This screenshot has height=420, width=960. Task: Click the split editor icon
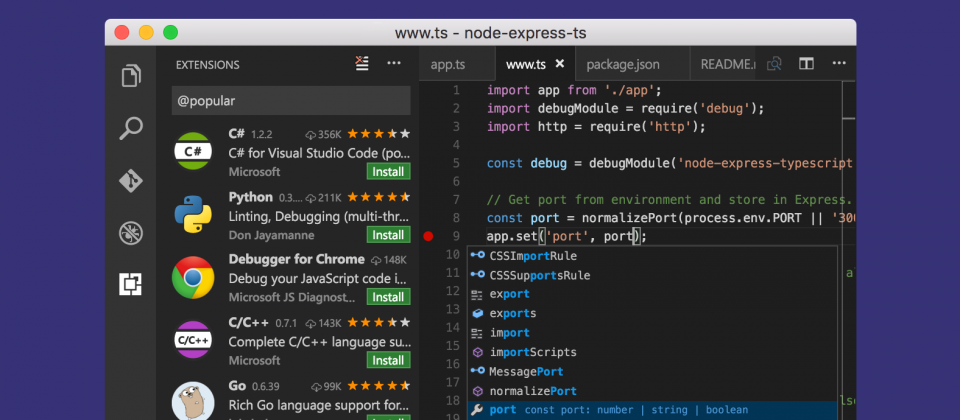(805, 64)
